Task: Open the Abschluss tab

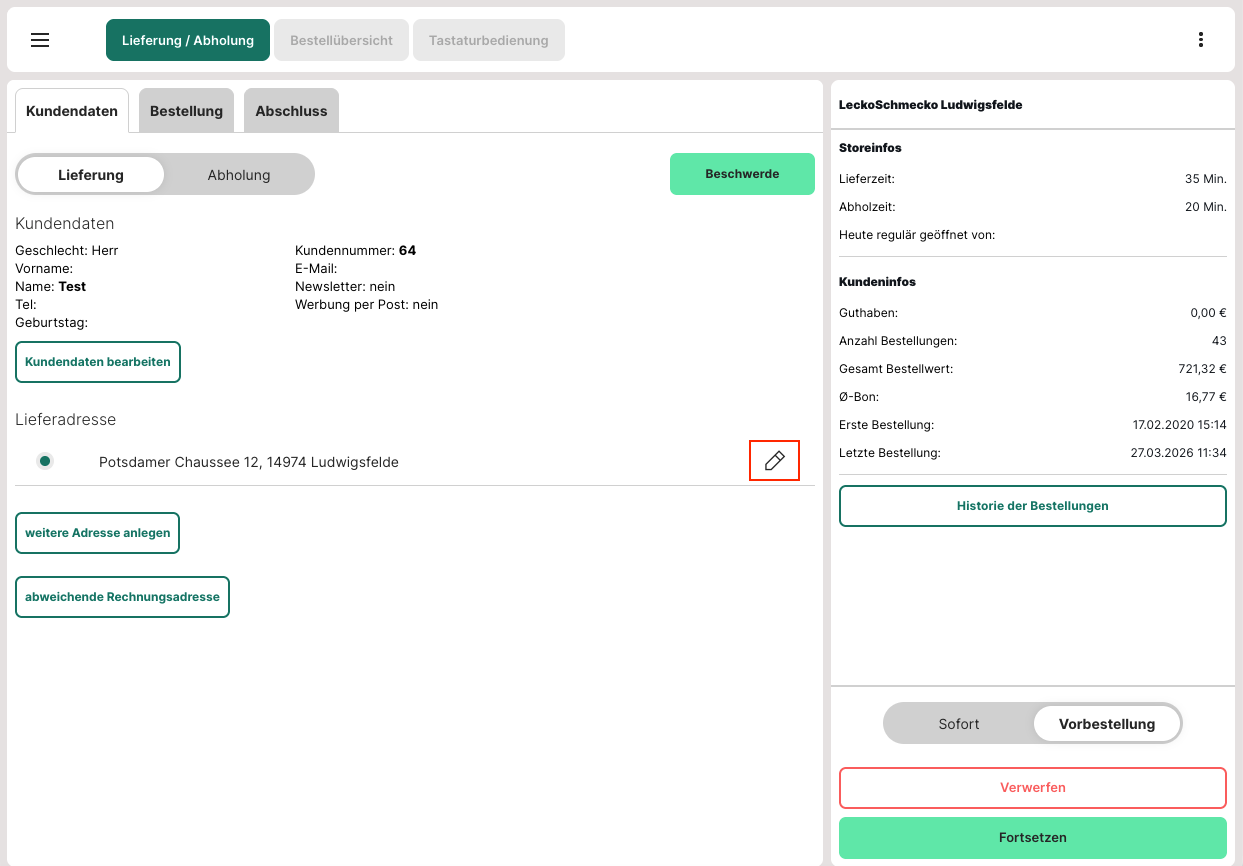Action: point(291,111)
